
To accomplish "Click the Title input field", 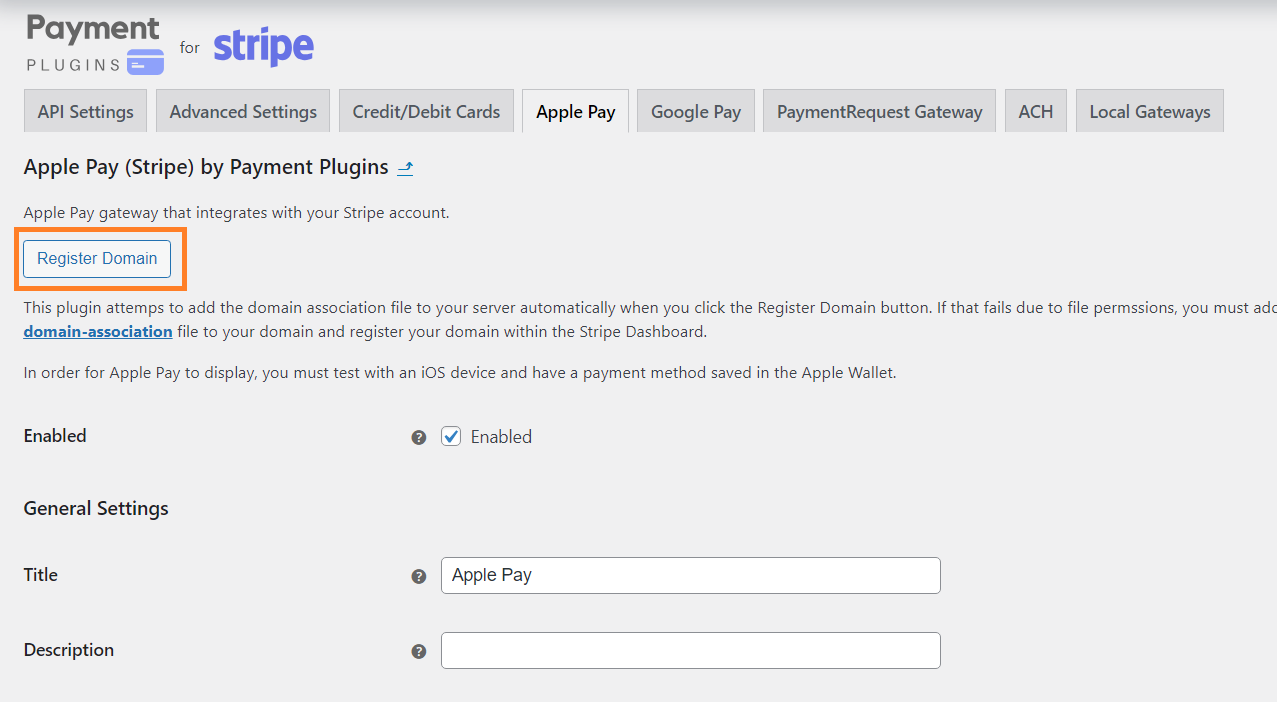I will click(x=691, y=575).
